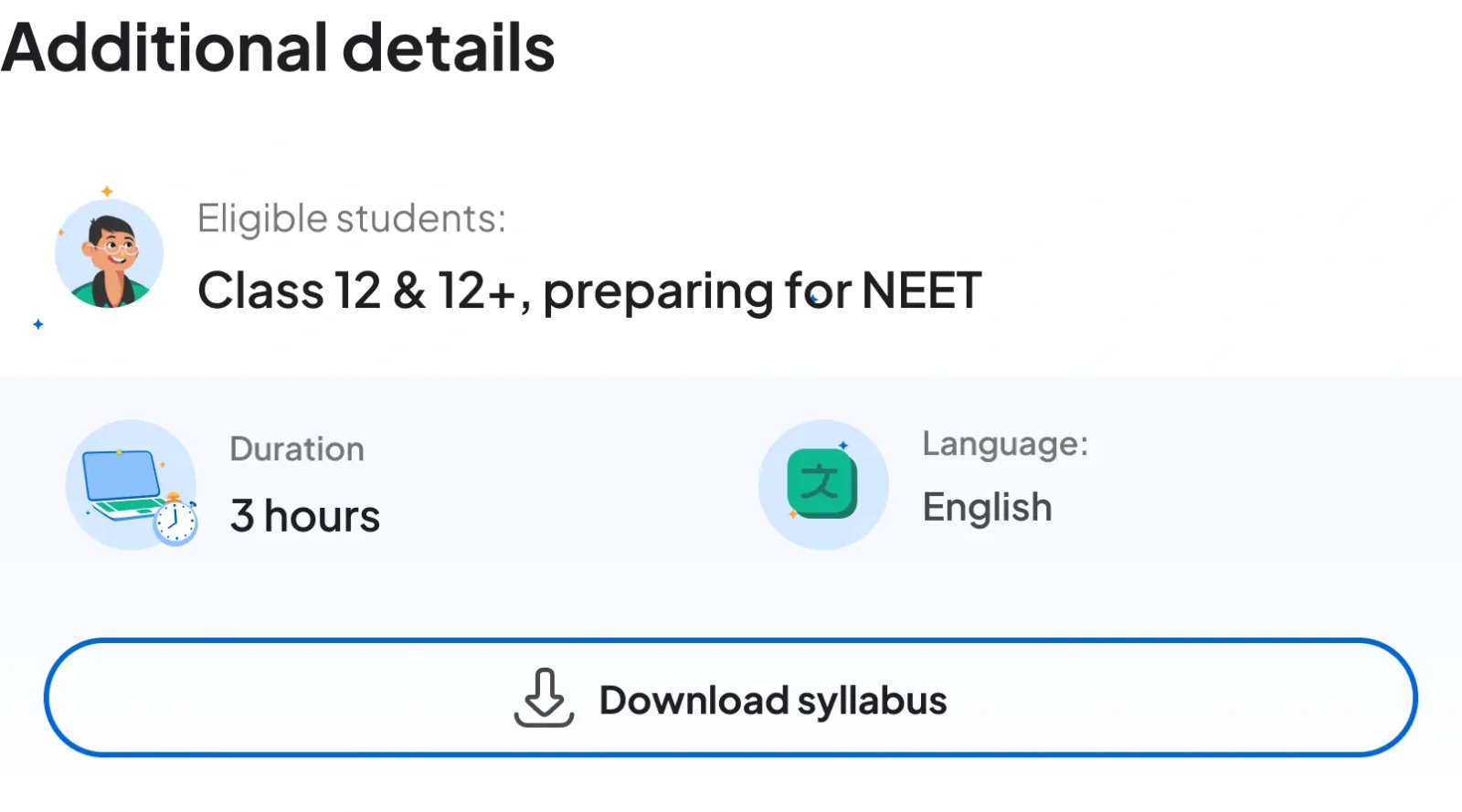Click the Duration label
The image size is (1462, 812).
click(297, 449)
